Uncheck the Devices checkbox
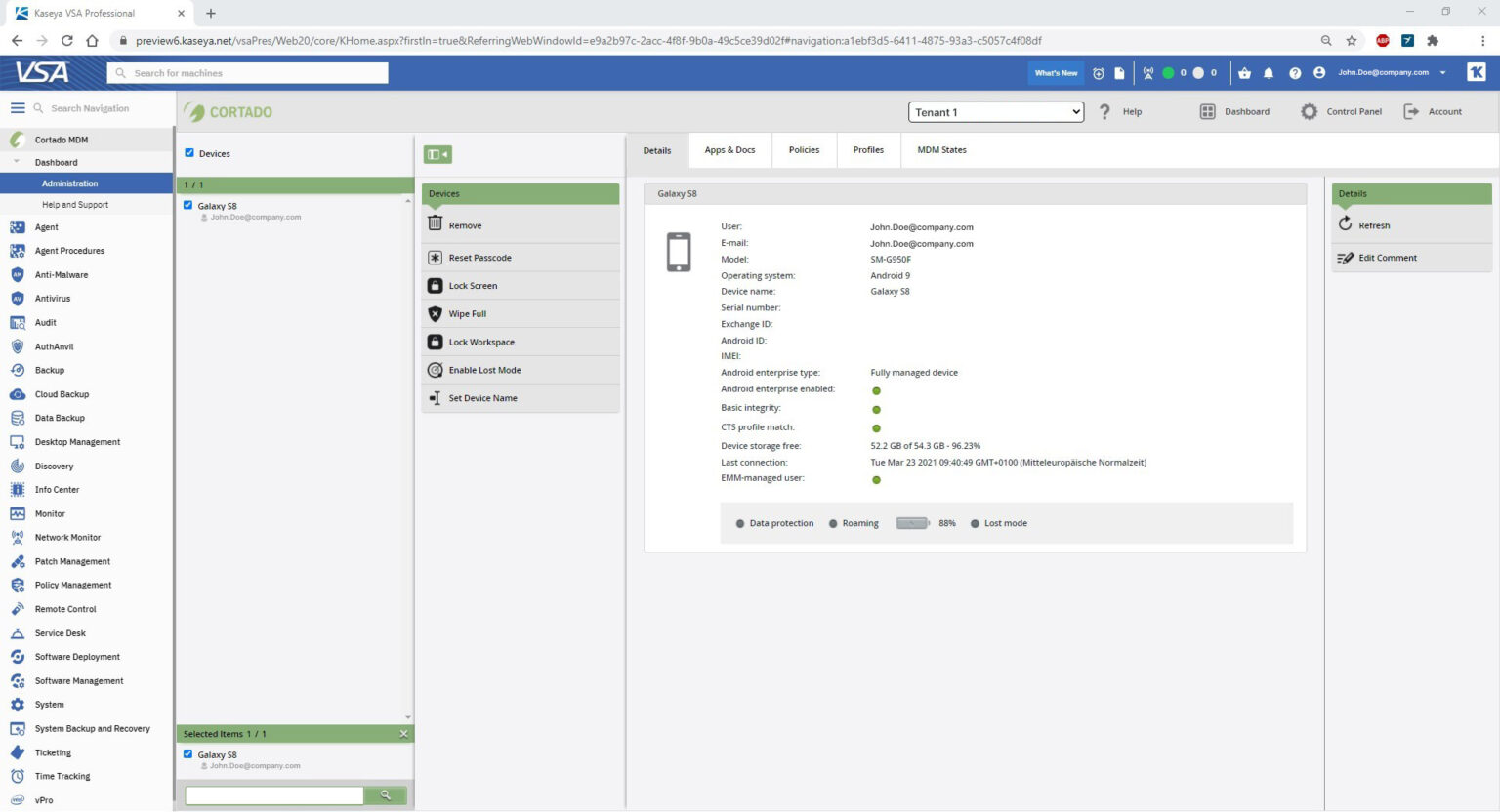1500x812 pixels. pos(188,153)
